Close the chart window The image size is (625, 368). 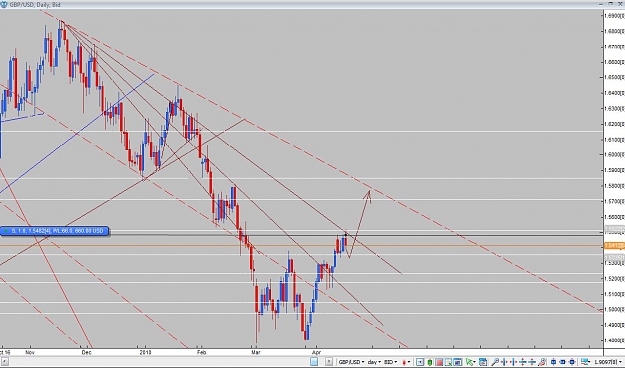click(x=621, y=4)
